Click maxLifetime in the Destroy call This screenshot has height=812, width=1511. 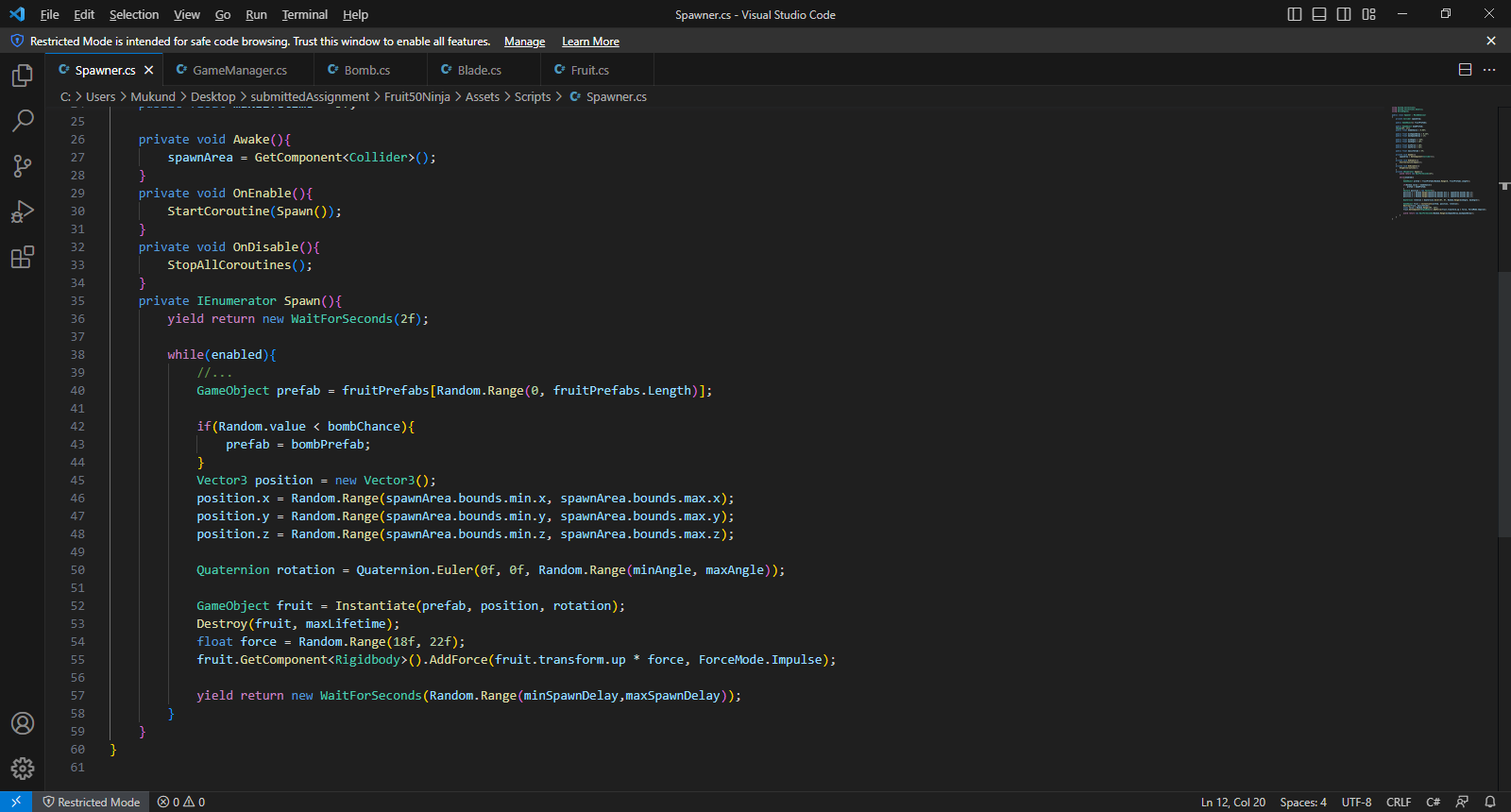coord(346,624)
